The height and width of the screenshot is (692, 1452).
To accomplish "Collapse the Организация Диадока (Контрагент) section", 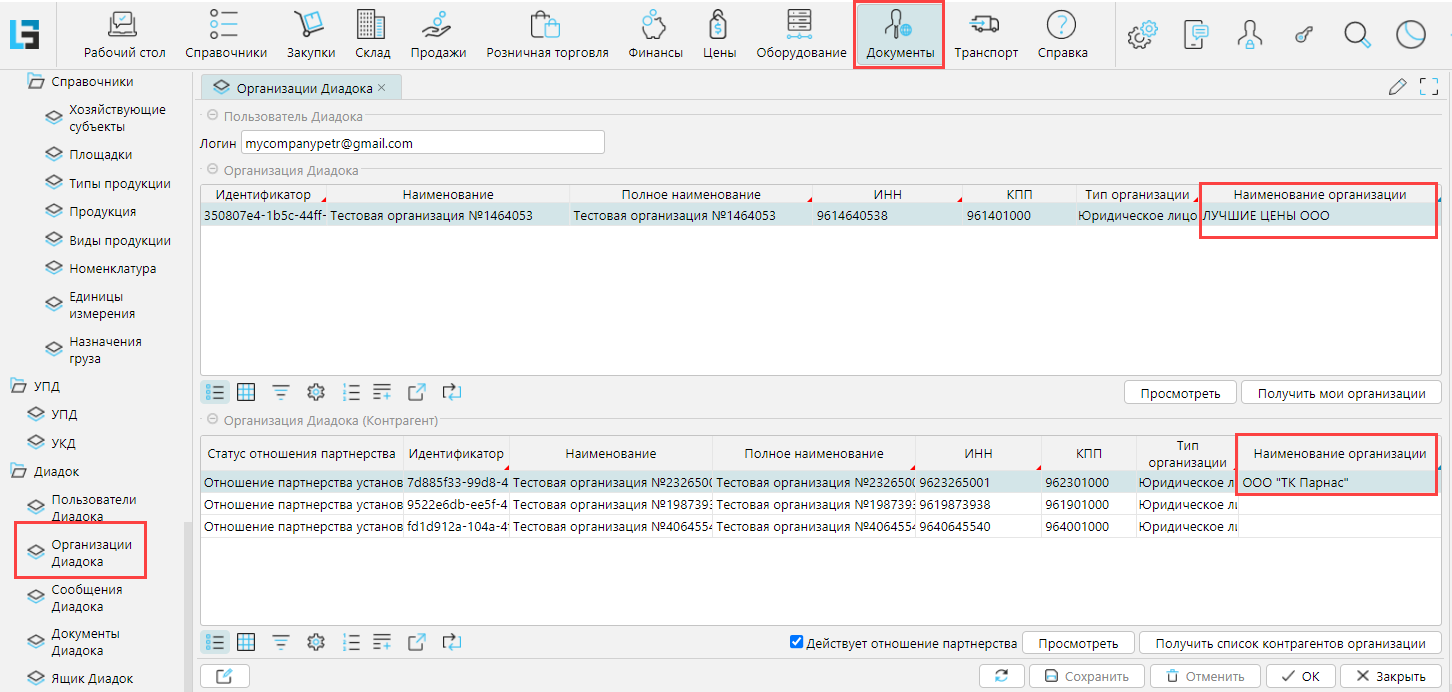I will click(212, 420).
